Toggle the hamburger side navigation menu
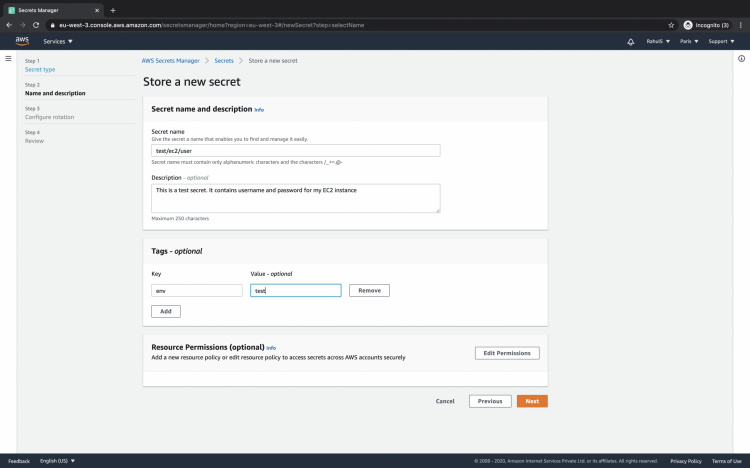Screen dimensions: 750x468 pos(8,59)
